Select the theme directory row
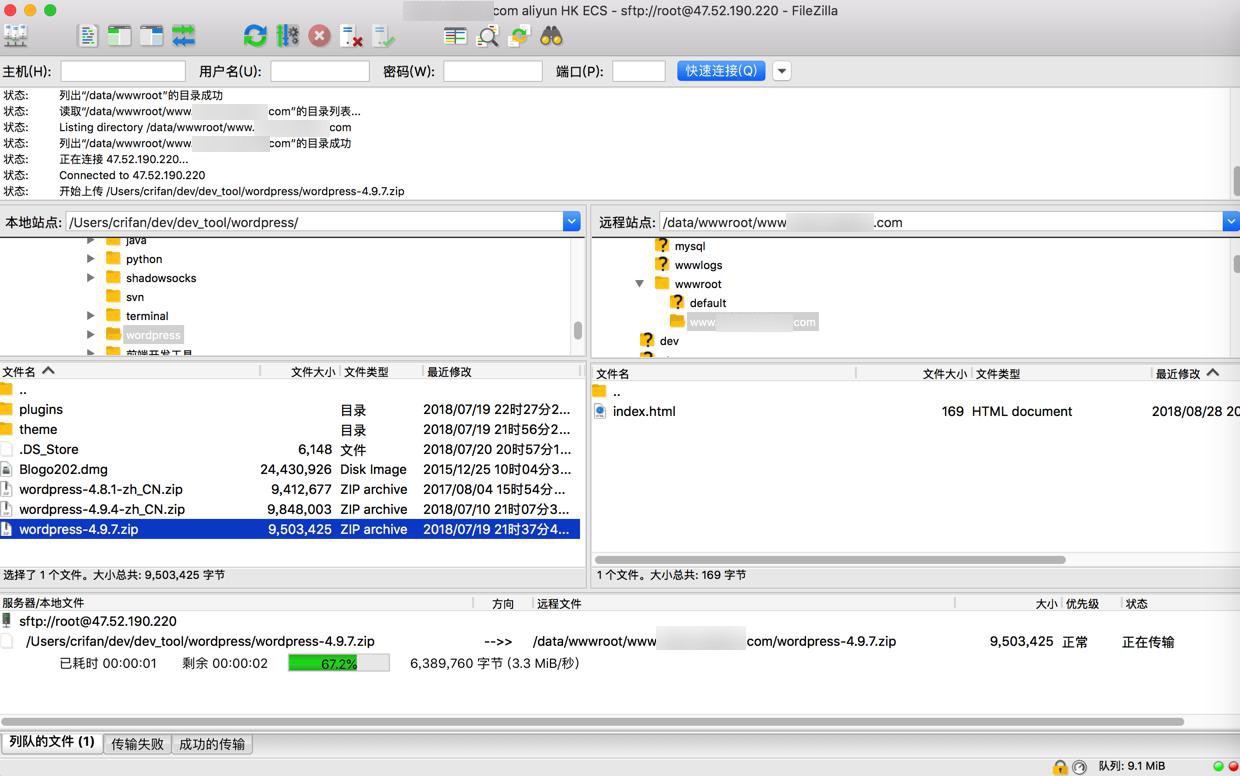Image resolution: width=1240 pixels, height=776 pixels. [x=290, y=429]
